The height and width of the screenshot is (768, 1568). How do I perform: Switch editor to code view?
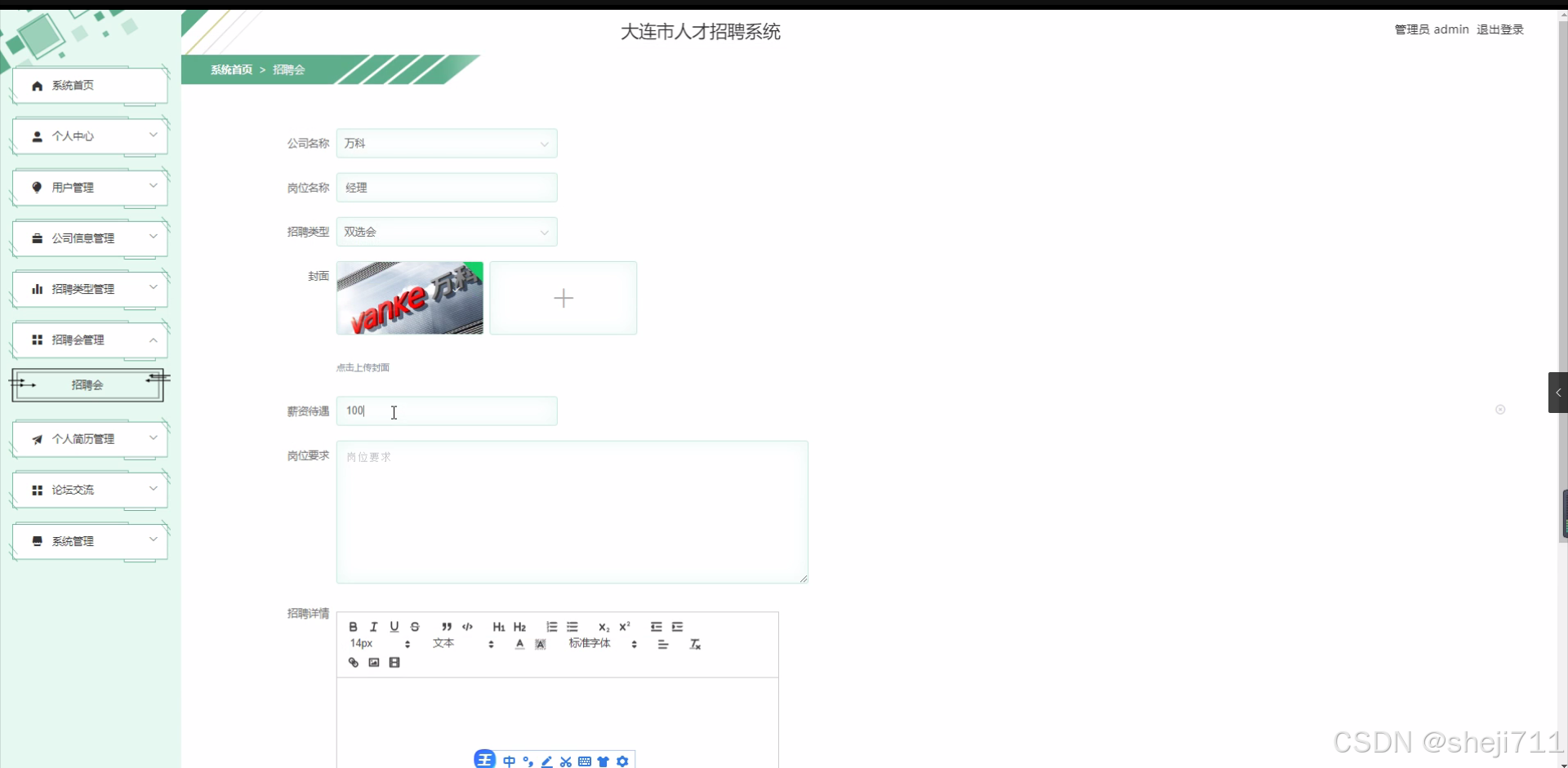tap(467, 626)
